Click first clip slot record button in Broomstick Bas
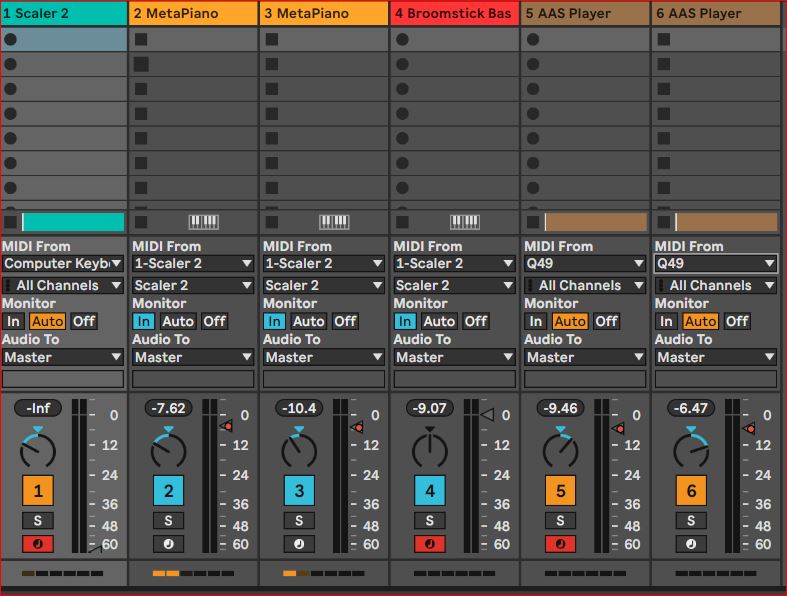 point(402,39)
